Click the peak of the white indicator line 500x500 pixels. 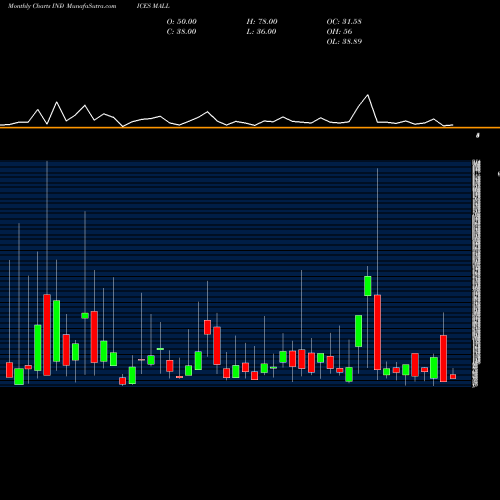point(368,95)
